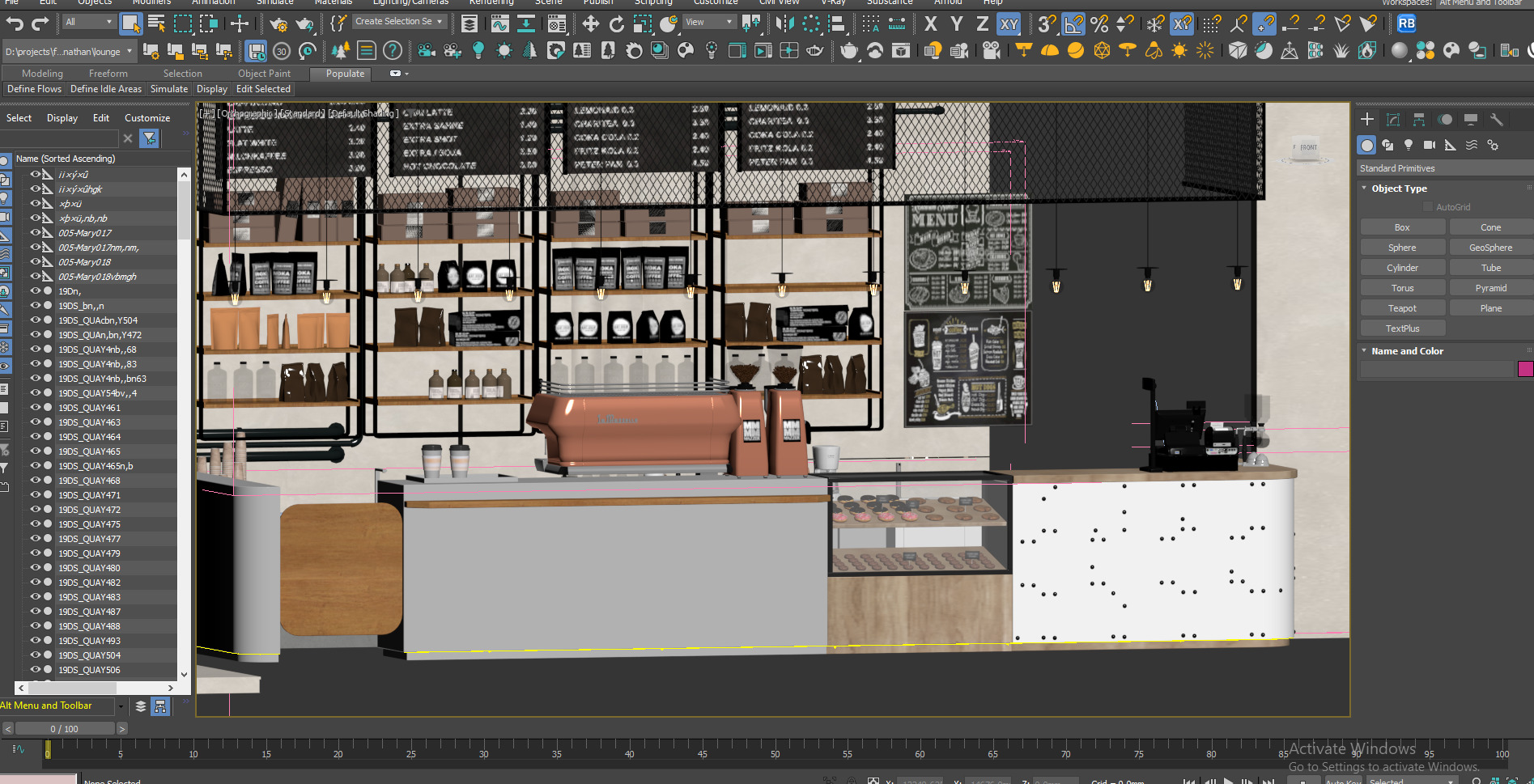Open the Create panel plus tab
This screenshot has height=784, width=1534.
1367,120
